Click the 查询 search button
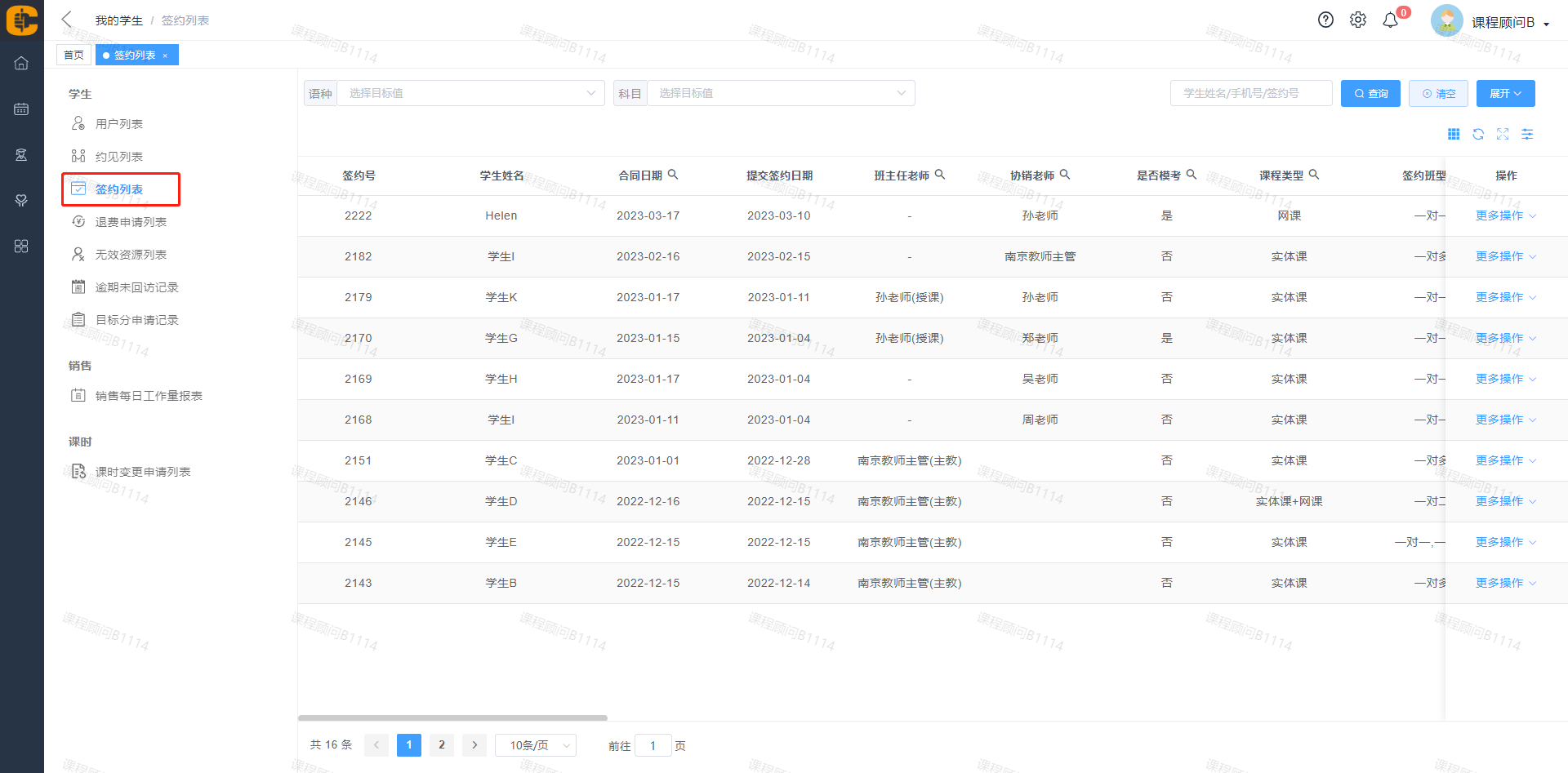The width and height of the screenshot is (1568, 773). click(1370, 93)
